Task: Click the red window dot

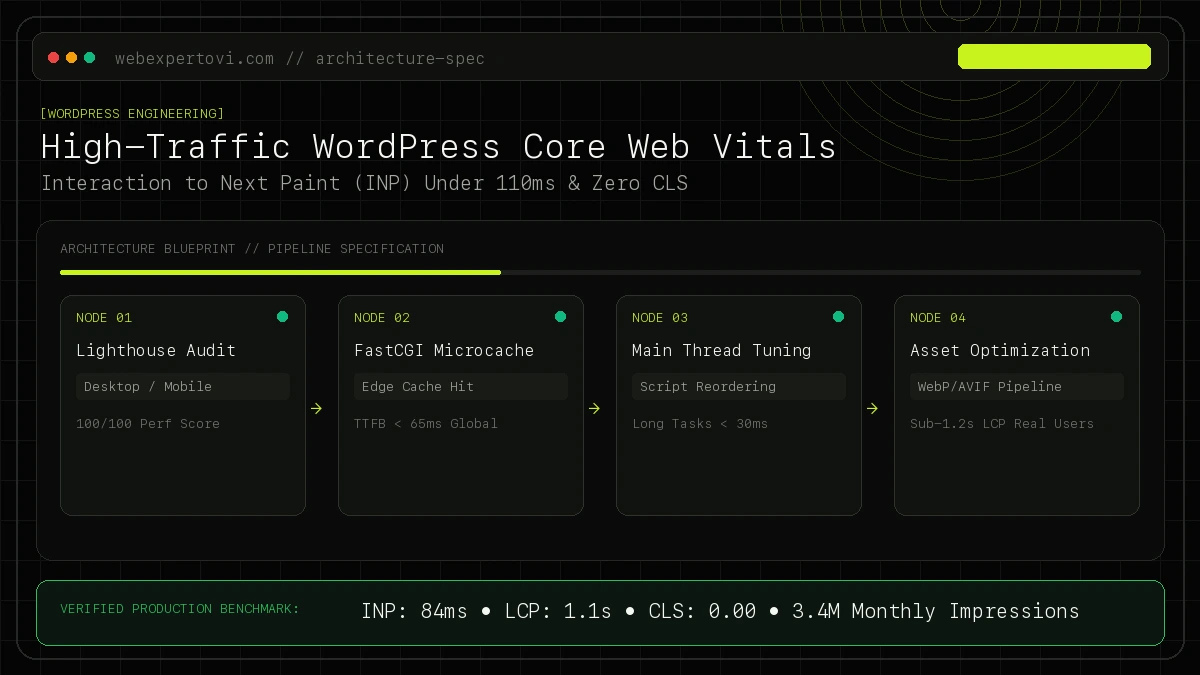Action: (54, 58)
